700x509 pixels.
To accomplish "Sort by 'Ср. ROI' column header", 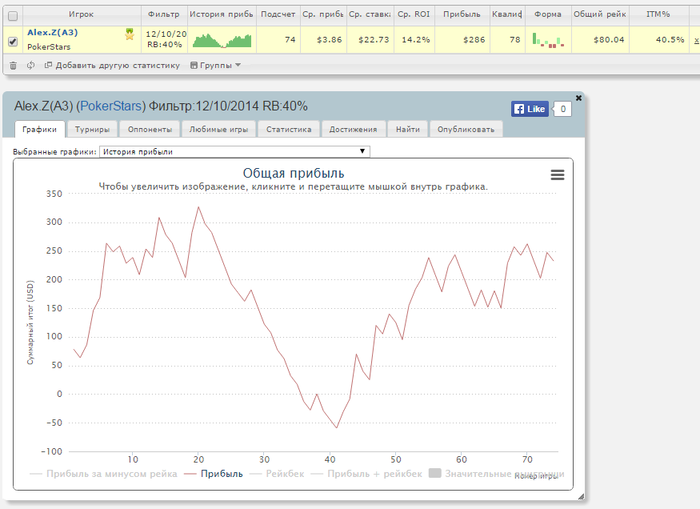I will (414, 14).
